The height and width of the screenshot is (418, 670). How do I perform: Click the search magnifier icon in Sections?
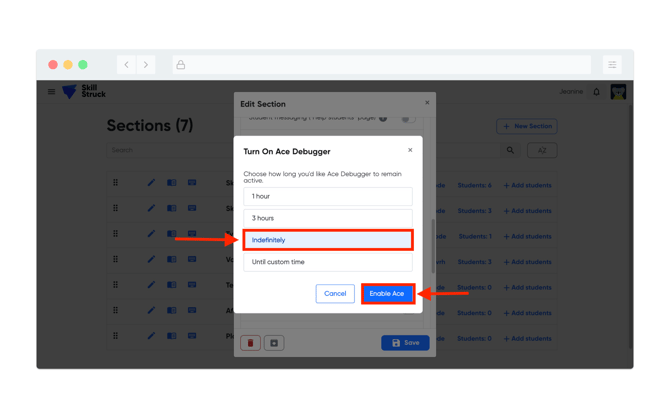510,150
